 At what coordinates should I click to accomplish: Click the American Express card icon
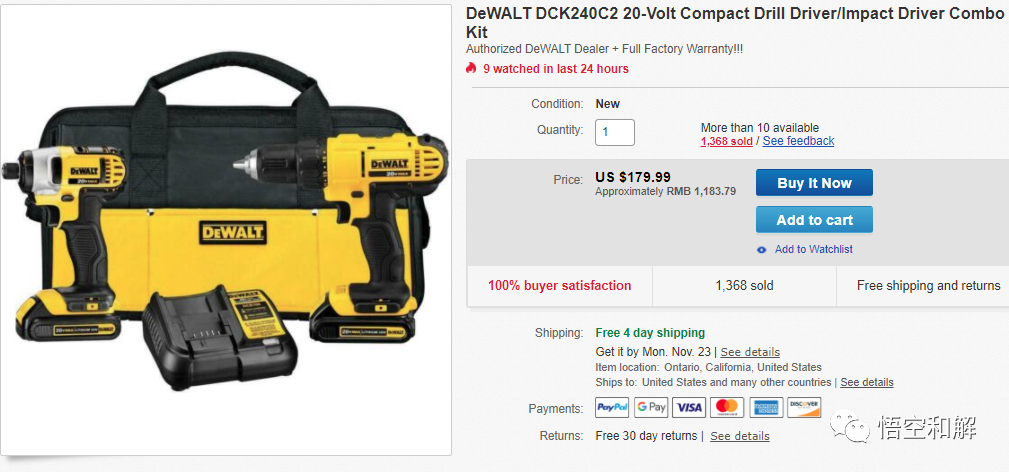pos(766,407)
